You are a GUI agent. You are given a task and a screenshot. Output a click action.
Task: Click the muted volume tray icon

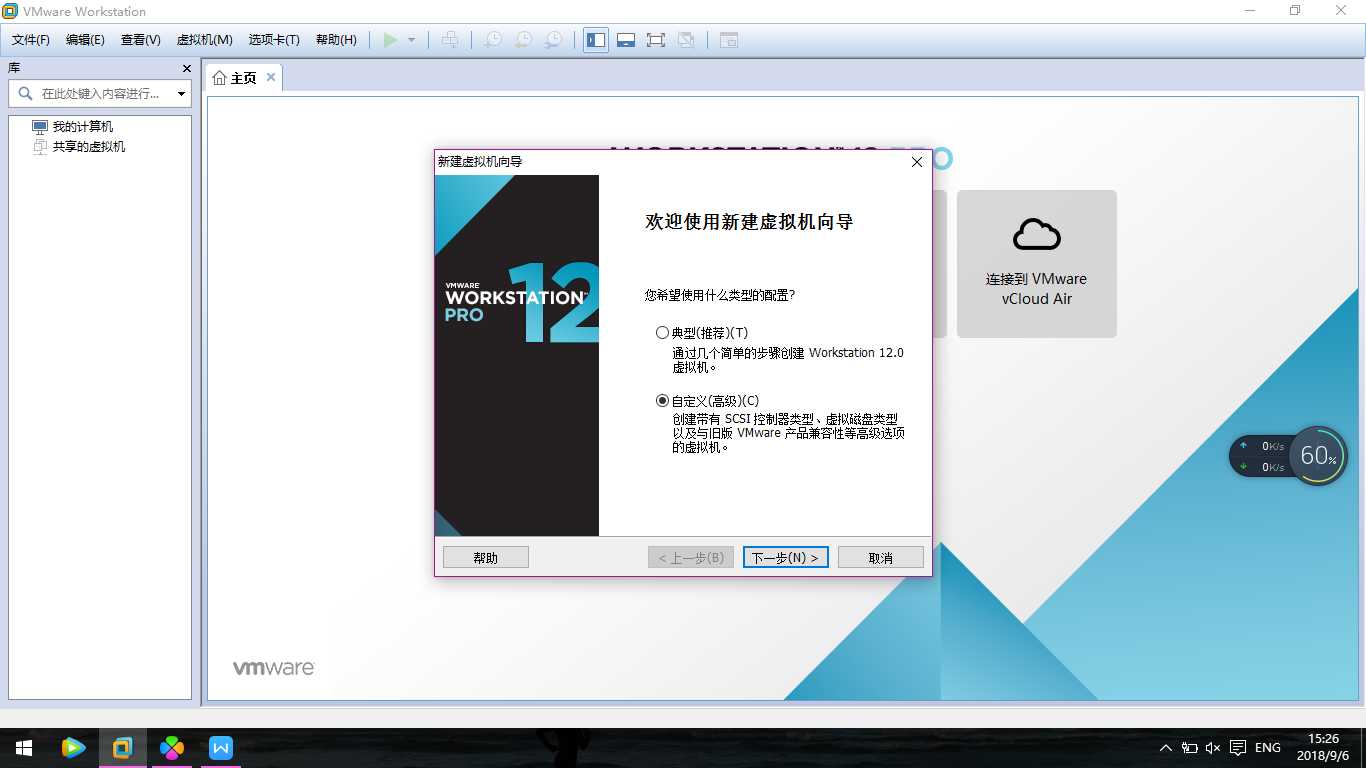(x=1214, y=748)
